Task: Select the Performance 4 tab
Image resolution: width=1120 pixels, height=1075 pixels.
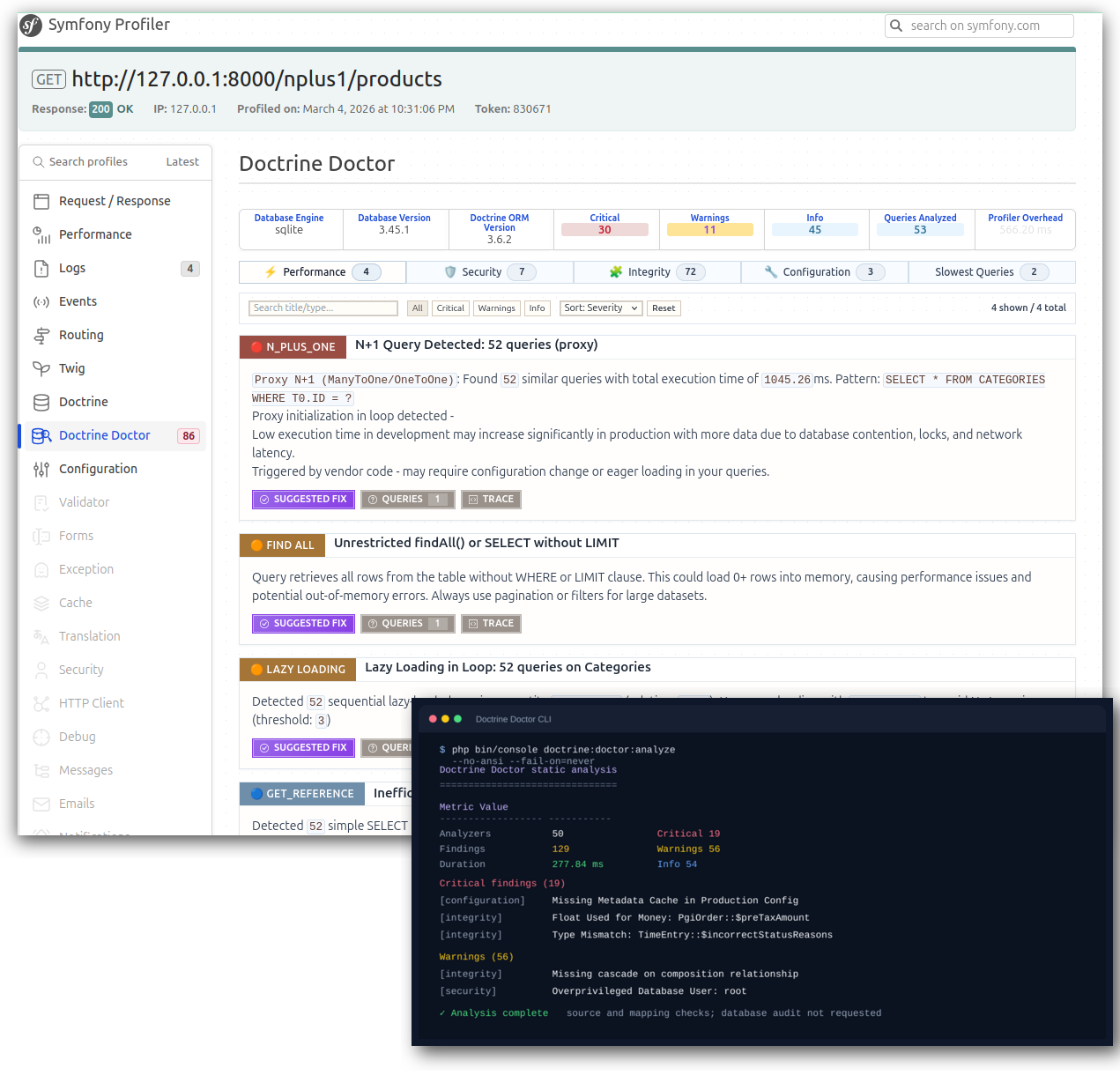Action: click(x=323, y=272)
